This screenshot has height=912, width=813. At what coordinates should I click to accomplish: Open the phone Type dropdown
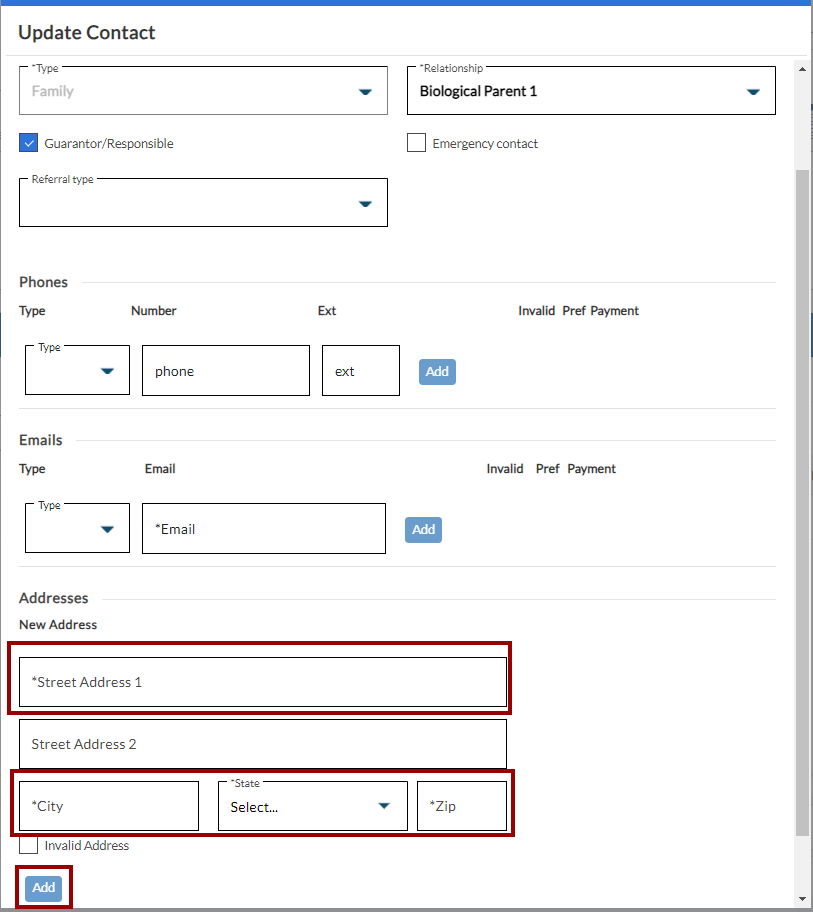pyautogui.click(x=77, y=371)
